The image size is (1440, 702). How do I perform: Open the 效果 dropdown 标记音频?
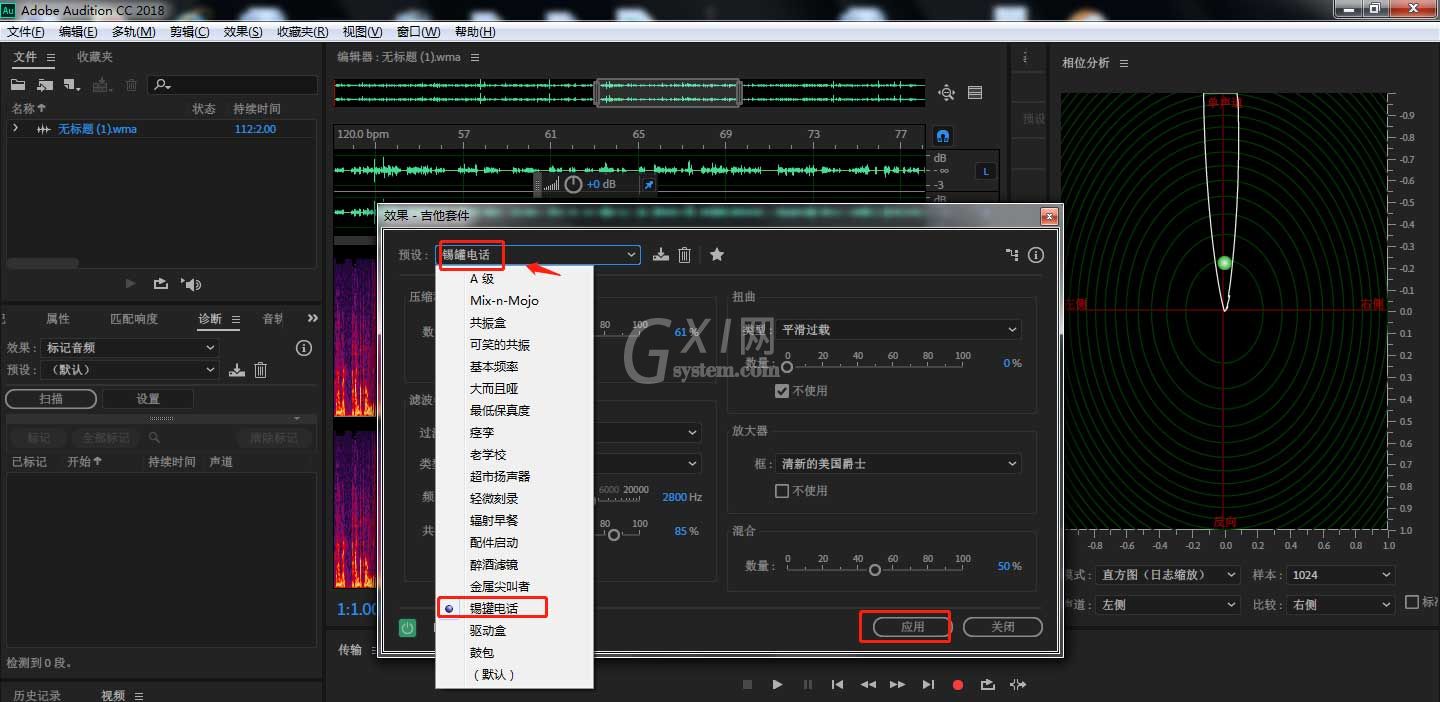pos(129,348)
